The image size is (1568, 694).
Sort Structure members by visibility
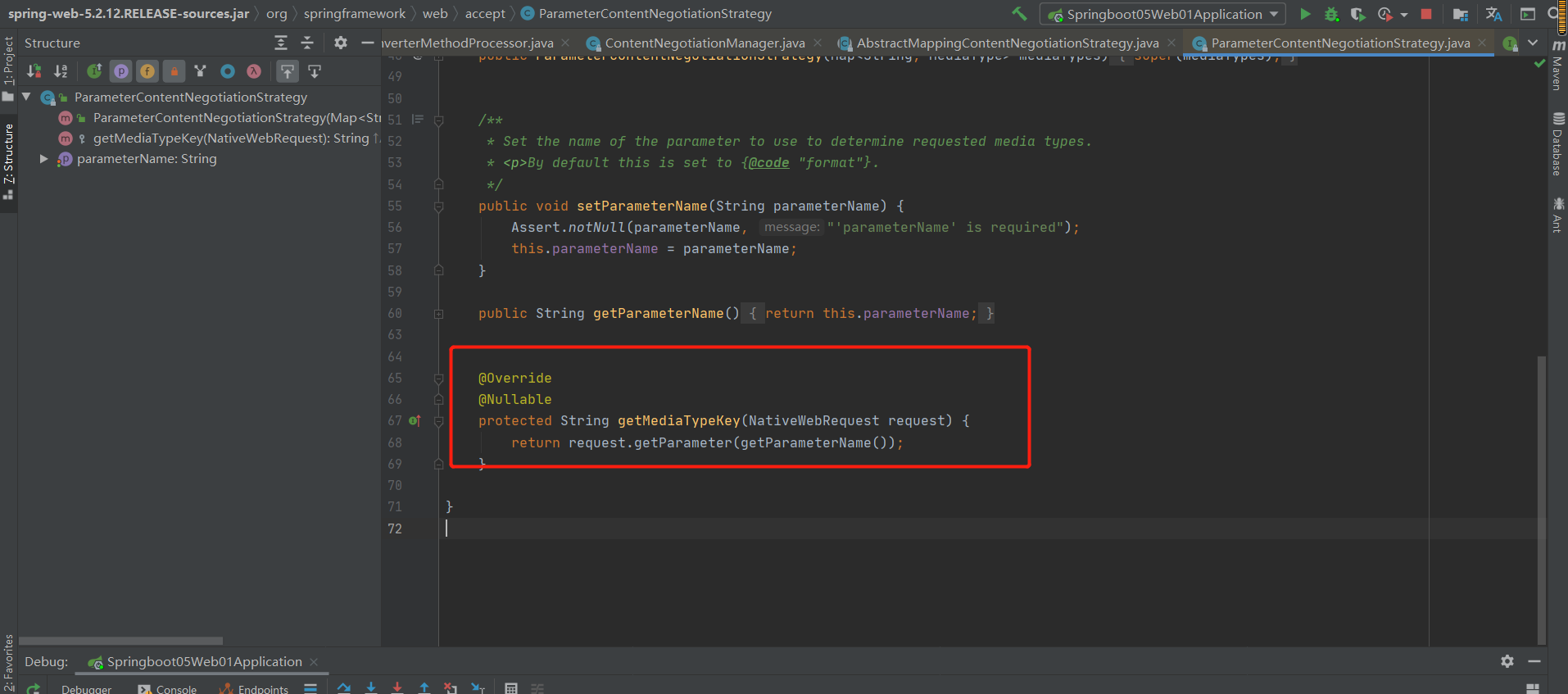[x=34, y=71]
